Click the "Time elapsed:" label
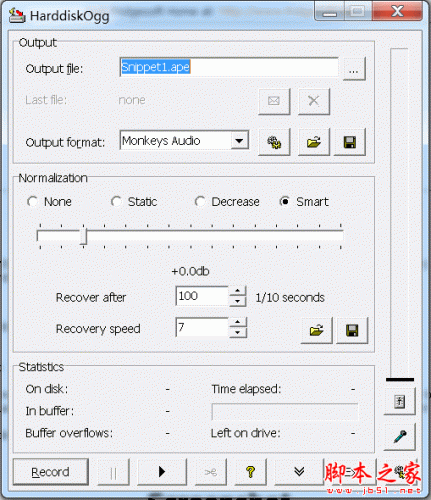The image size is (431, 500). 246,389
